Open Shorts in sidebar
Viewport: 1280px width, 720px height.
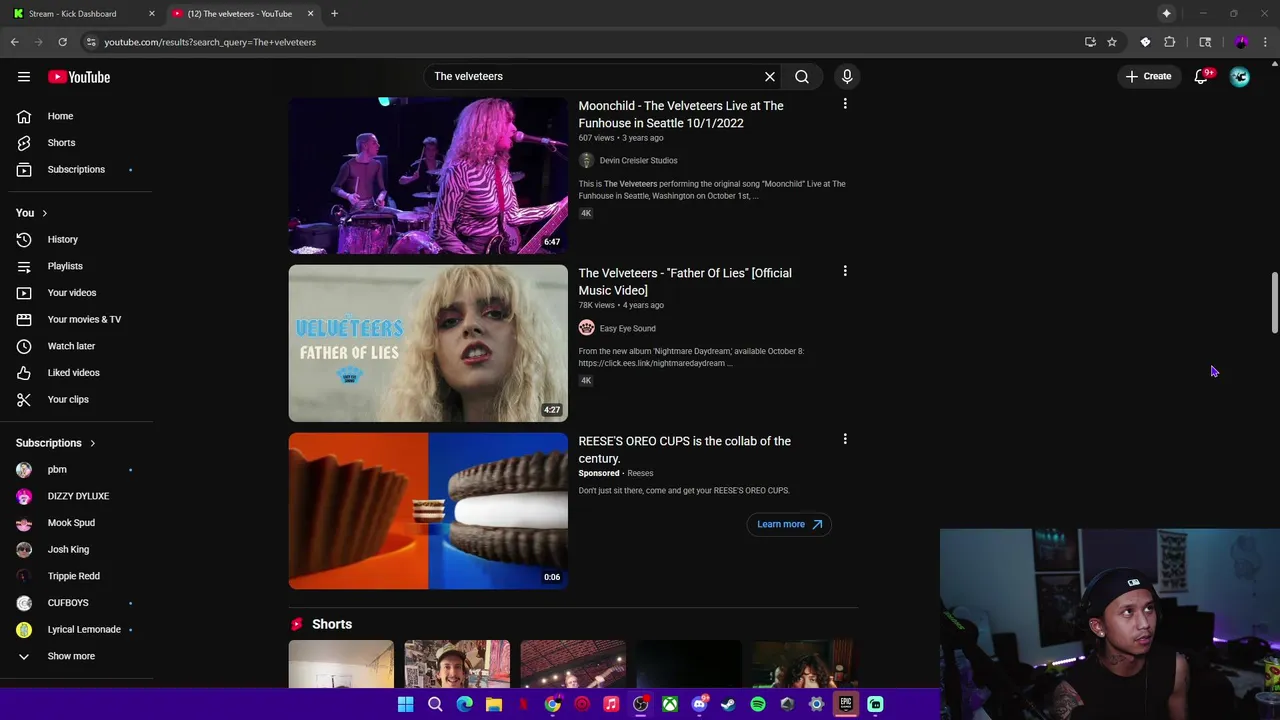click(x=76, y=143)
